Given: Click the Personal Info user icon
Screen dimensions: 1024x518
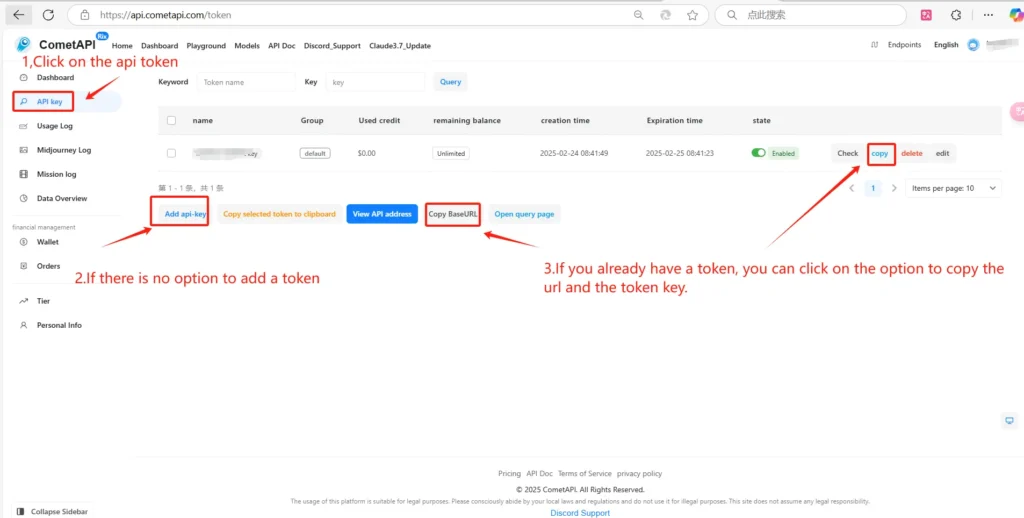Looking at the screenshot, I should point(24,325).
